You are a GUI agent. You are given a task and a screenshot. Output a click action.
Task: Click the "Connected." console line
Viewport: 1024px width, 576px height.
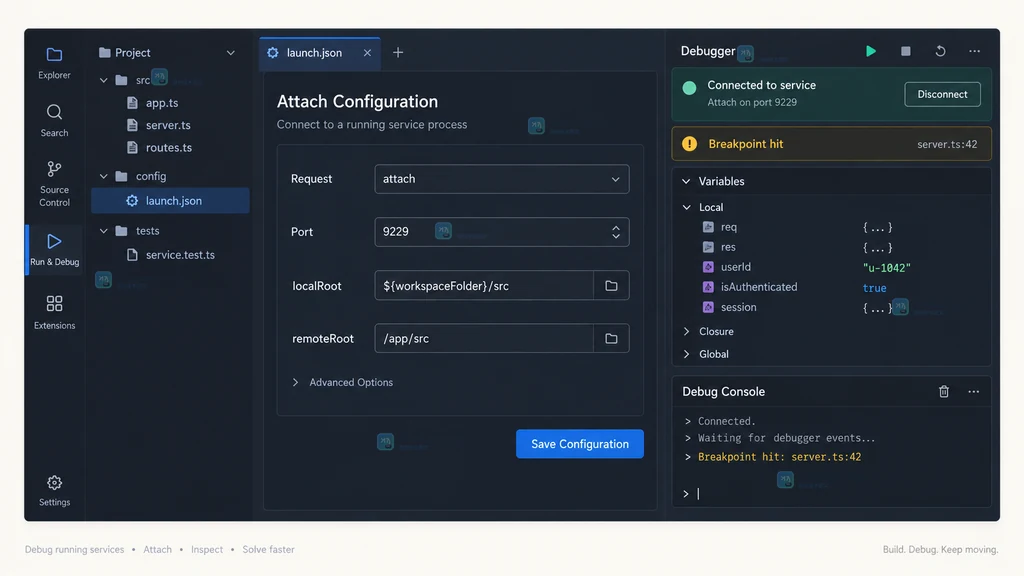(726, 421)
